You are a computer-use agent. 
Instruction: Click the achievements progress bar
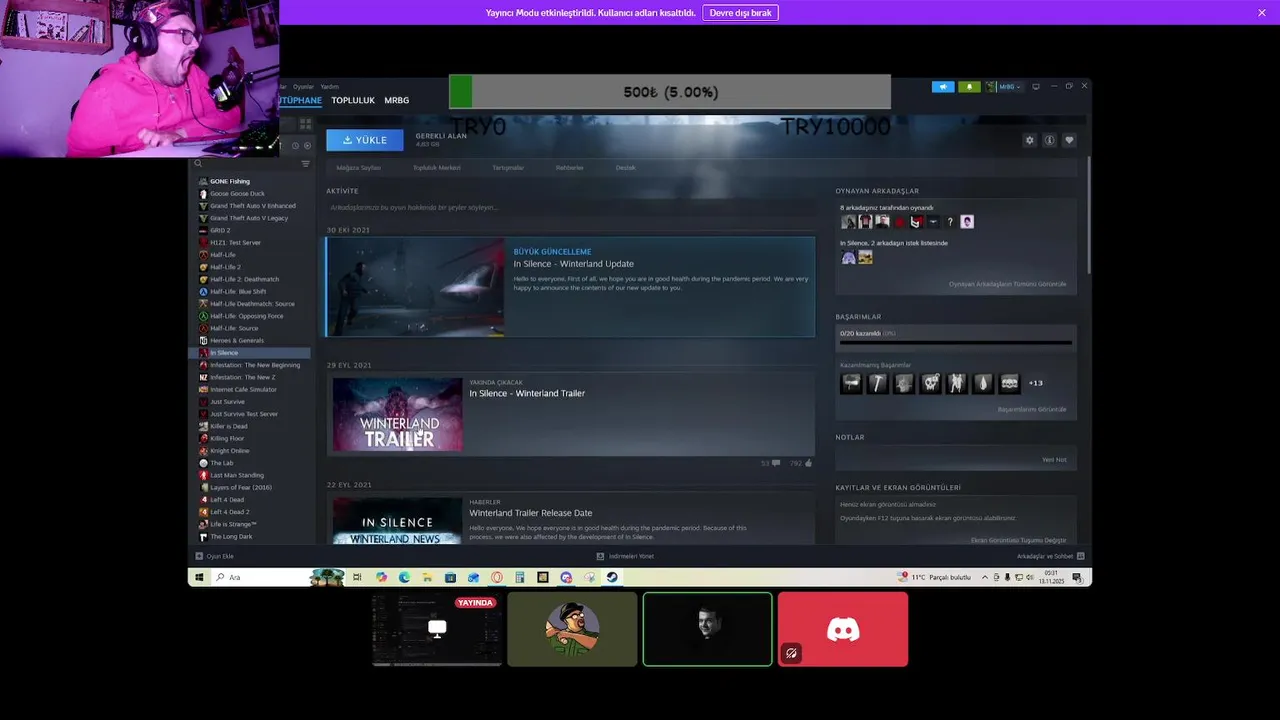click(956, 343)
